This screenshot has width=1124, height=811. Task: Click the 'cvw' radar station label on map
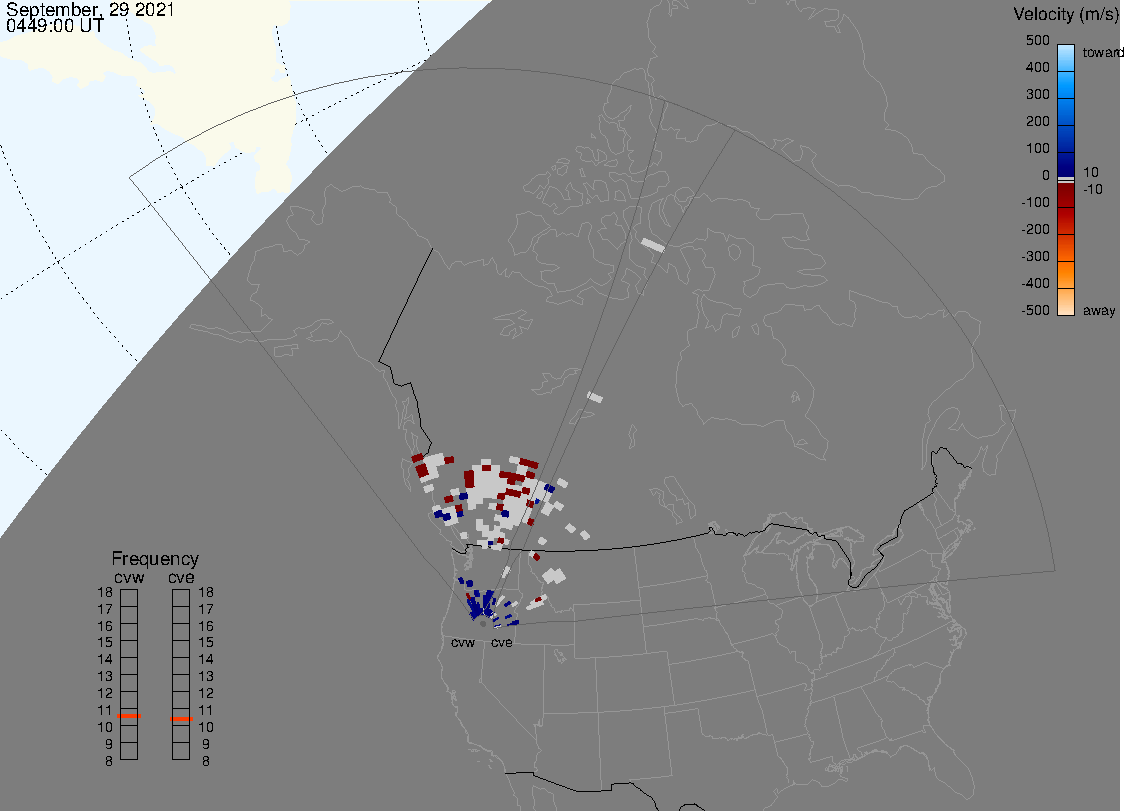463,642
